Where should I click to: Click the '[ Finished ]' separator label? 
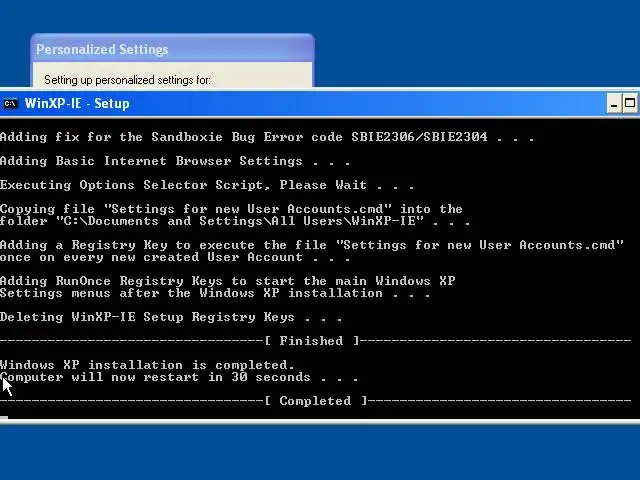312,341
